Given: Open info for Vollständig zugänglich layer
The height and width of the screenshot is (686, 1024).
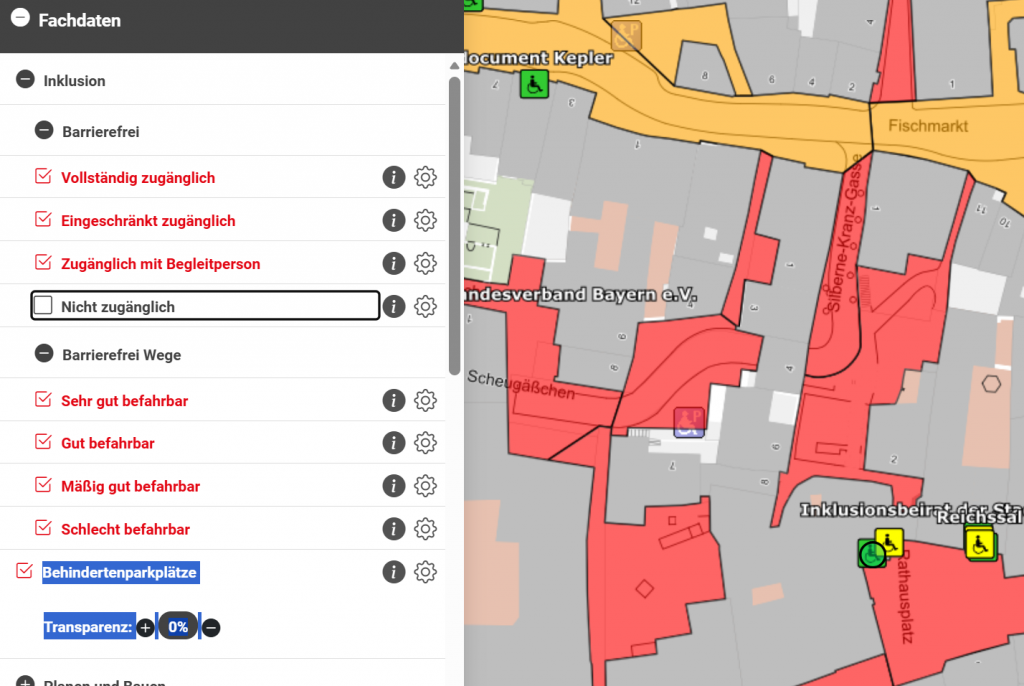Looking at the screenshot, I should pos(394,177).
